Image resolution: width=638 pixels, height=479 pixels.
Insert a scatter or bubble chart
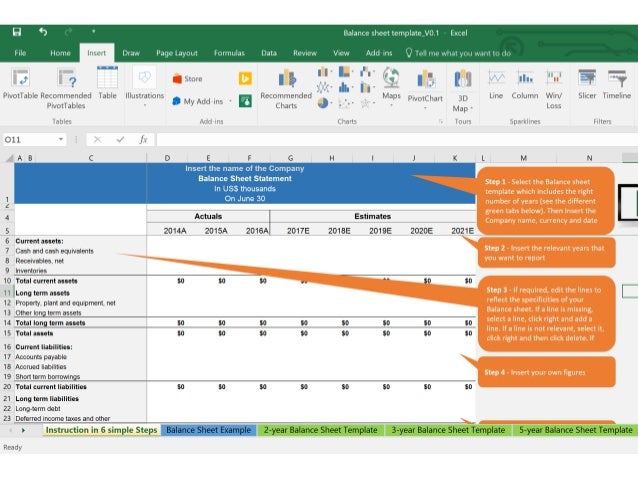coord(345,103)
